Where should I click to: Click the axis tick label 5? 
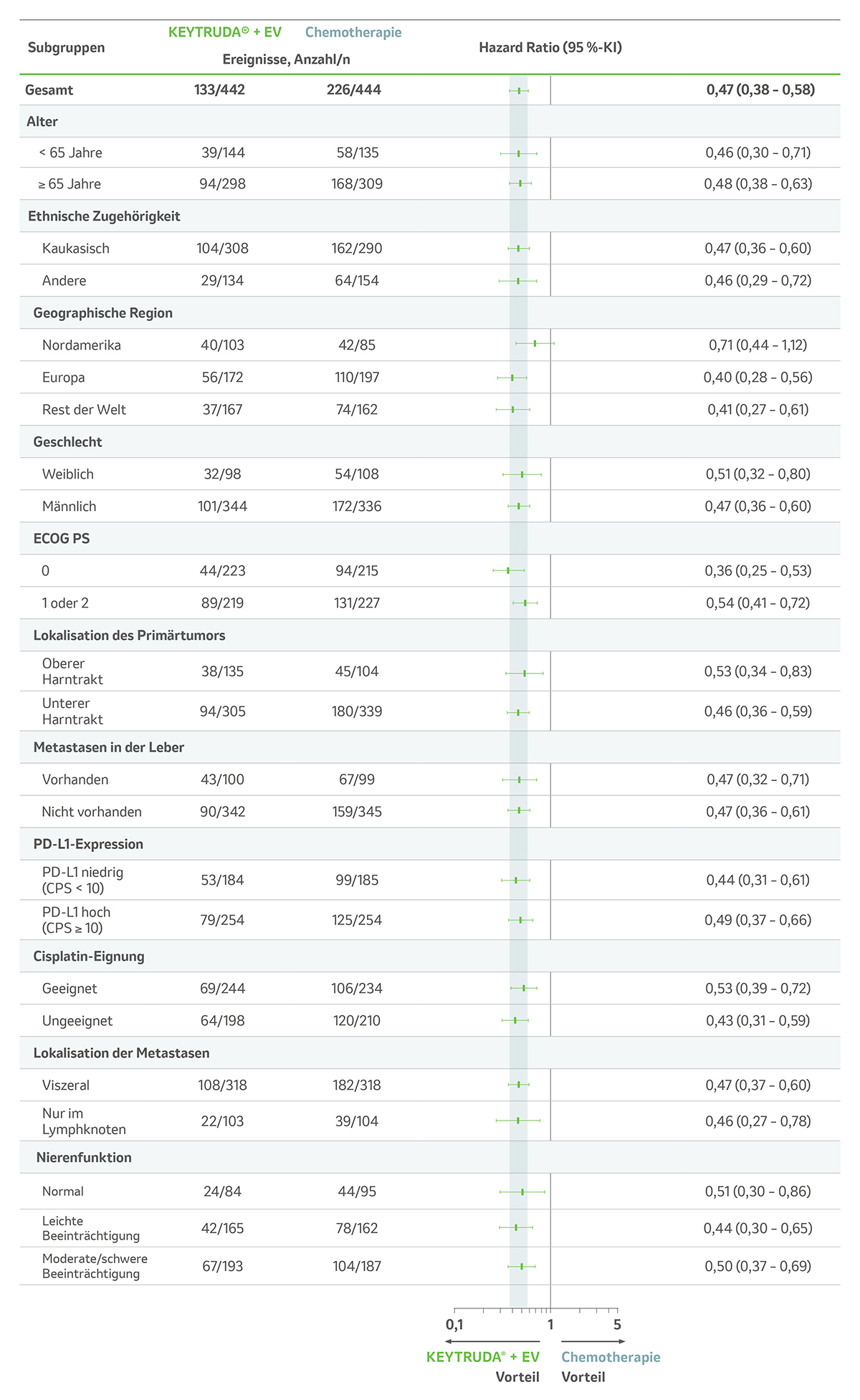pyautogui.click(x=617, y=1324)
